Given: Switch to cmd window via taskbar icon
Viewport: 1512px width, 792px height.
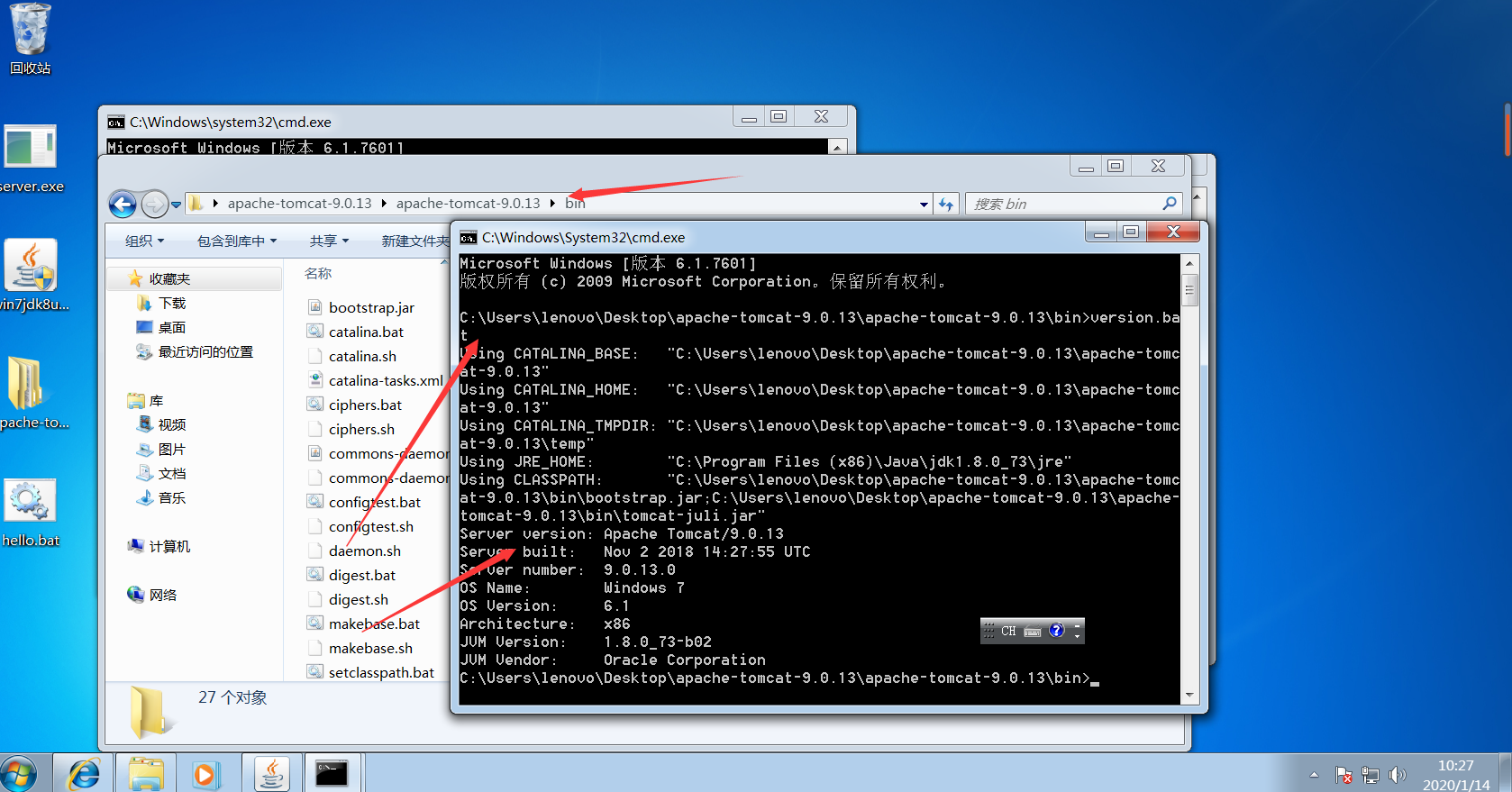Looking at the screenshot, I should pyautogui.click(x=332, y=773).
